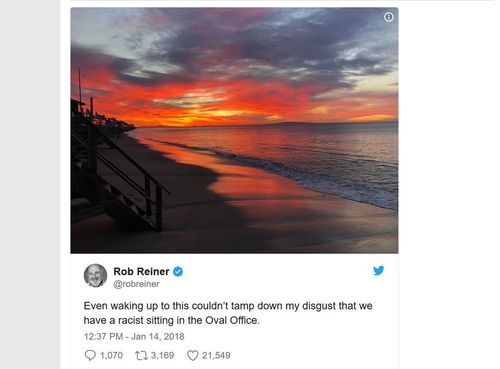Click the reply speech bubble icon
Screen dimensions: 500x369
[90, 355]
